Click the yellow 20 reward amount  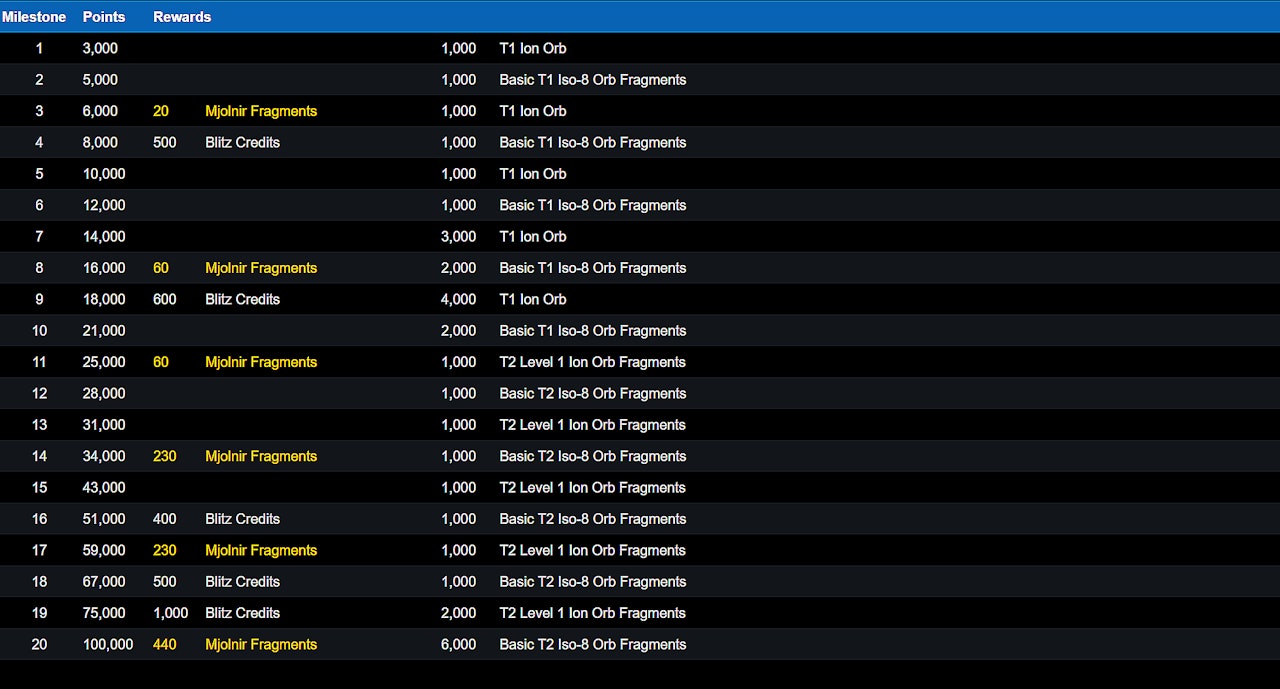coord(161,111)
